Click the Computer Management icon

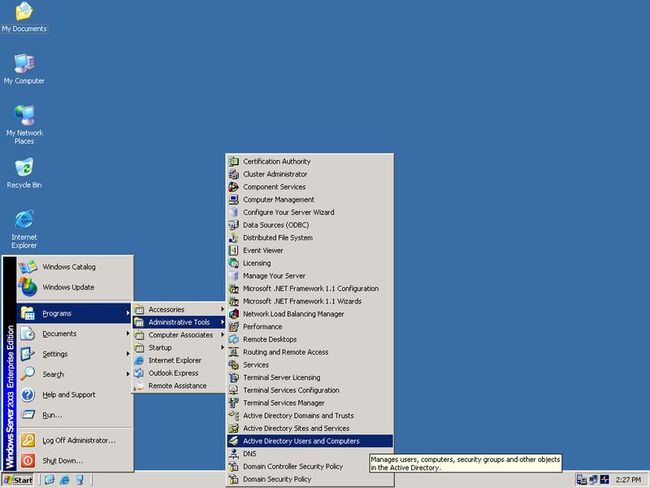coord(234,199)
